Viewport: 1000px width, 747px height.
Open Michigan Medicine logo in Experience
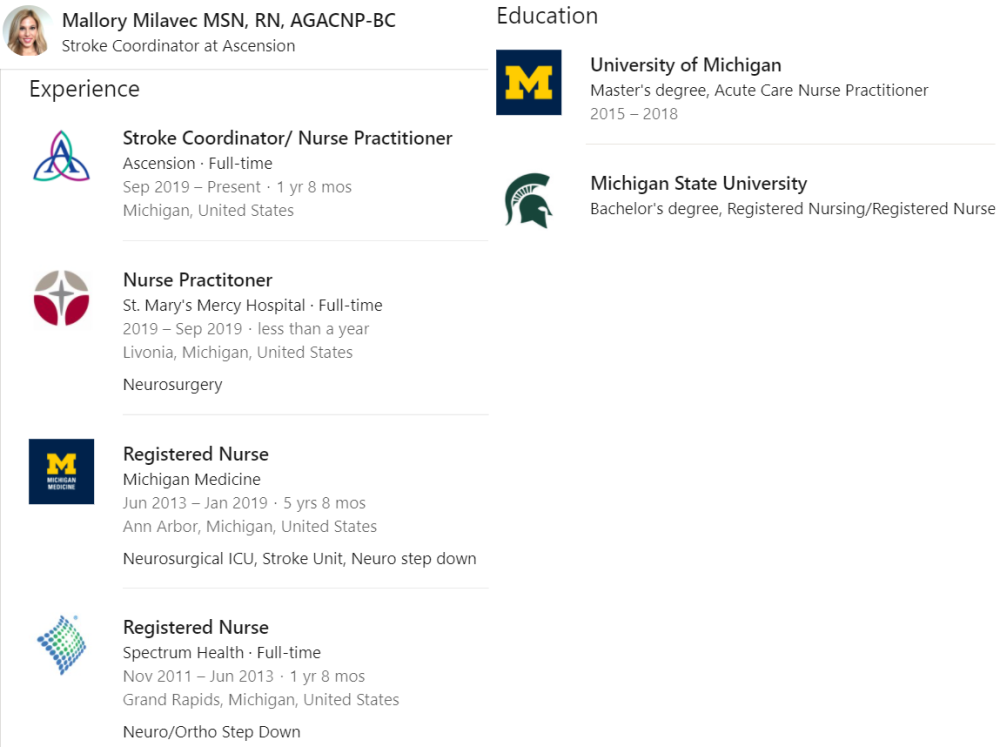pyautogui.click(x=61, y=471)
